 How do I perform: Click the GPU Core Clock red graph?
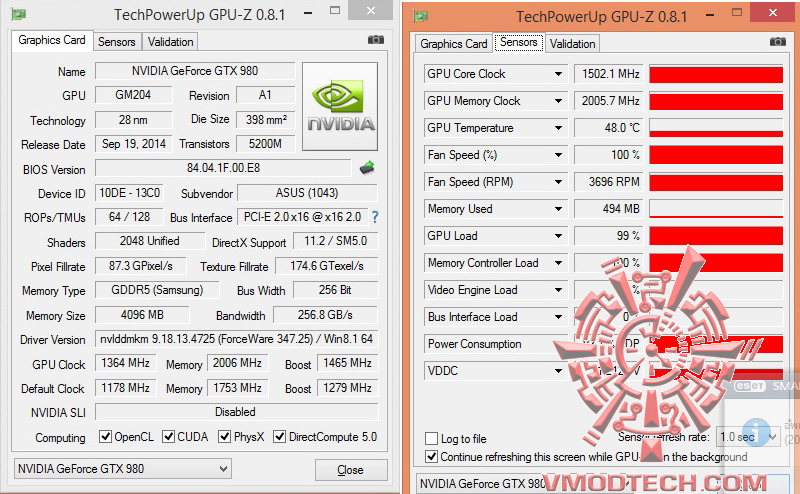point(716,74)
